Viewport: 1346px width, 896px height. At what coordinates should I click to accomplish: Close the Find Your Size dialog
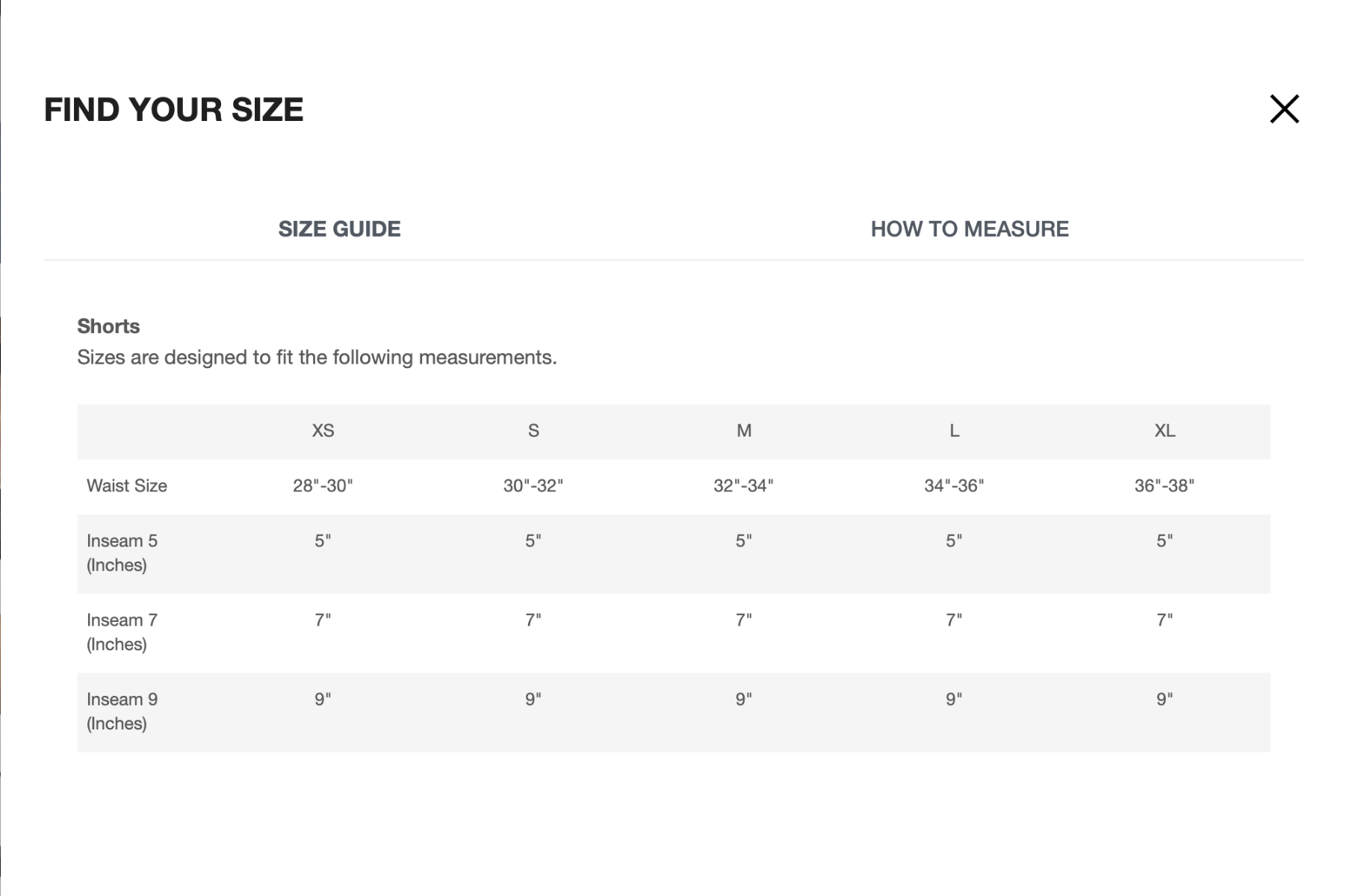[x=1283, y=109]
